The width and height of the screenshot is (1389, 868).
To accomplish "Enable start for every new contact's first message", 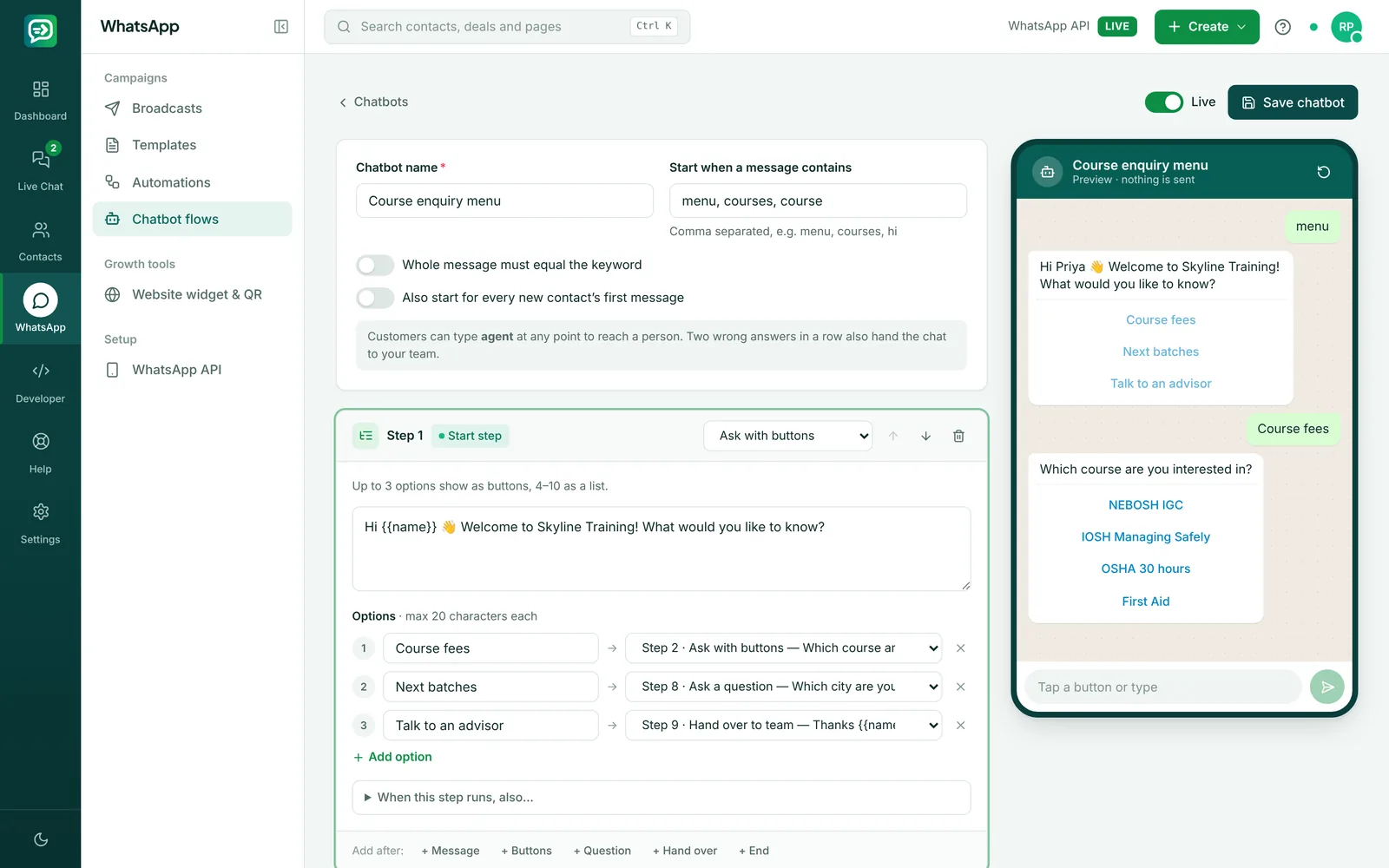I will click(375, 298).
